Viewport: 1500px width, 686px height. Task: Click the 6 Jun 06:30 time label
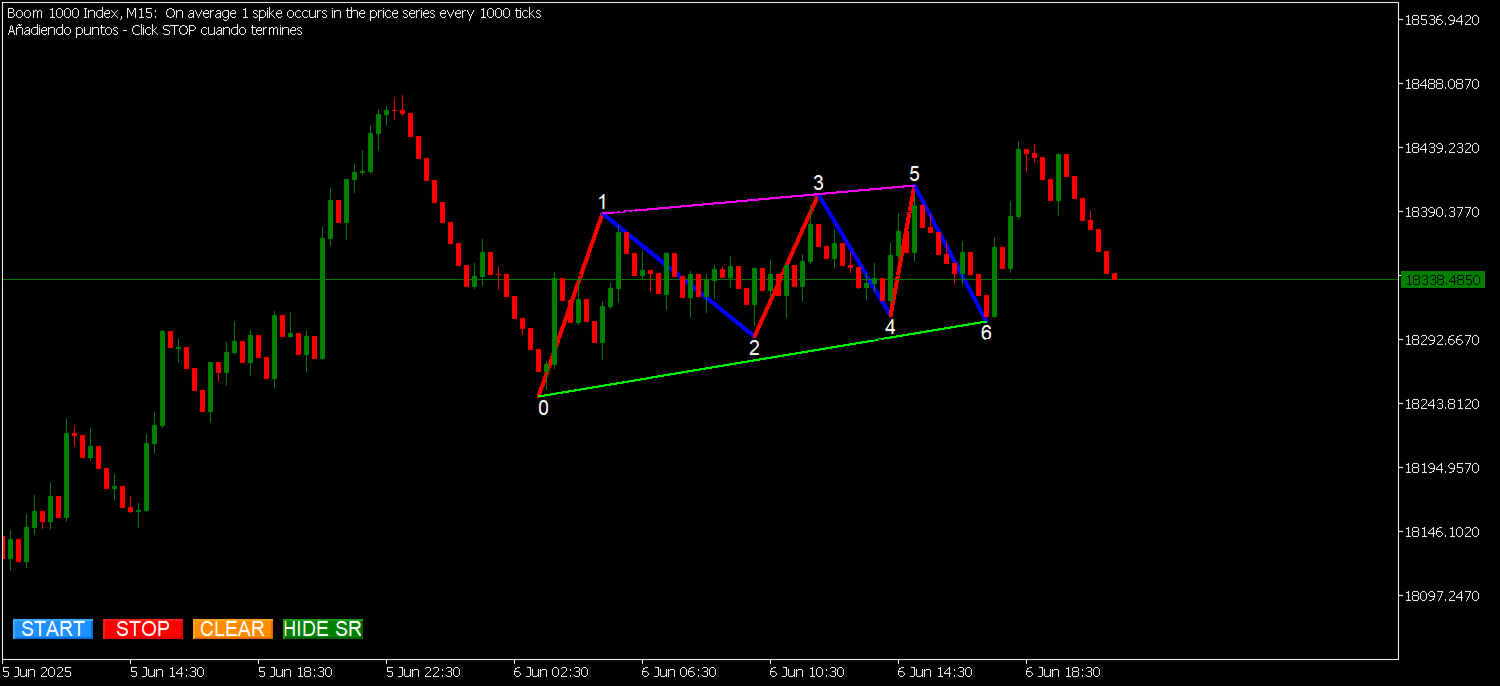point(679,672)
